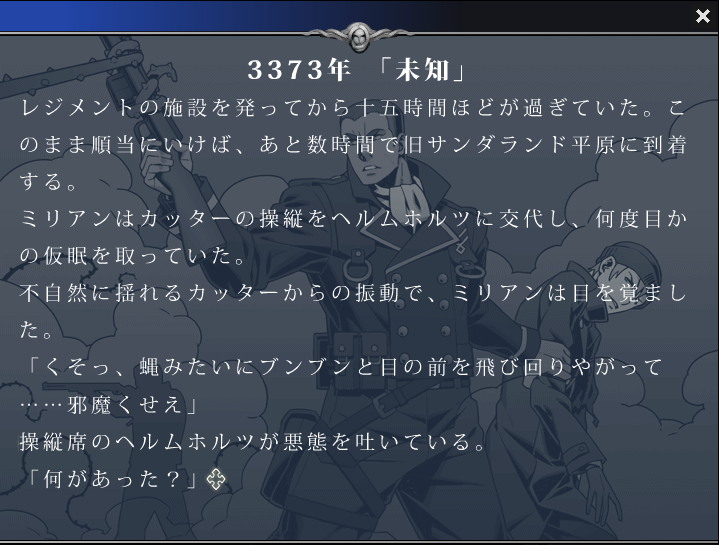The width and height of the screenshot is (719, 545).
Task: Click the short line 「する。」
Action: click(x=48, y=182)
